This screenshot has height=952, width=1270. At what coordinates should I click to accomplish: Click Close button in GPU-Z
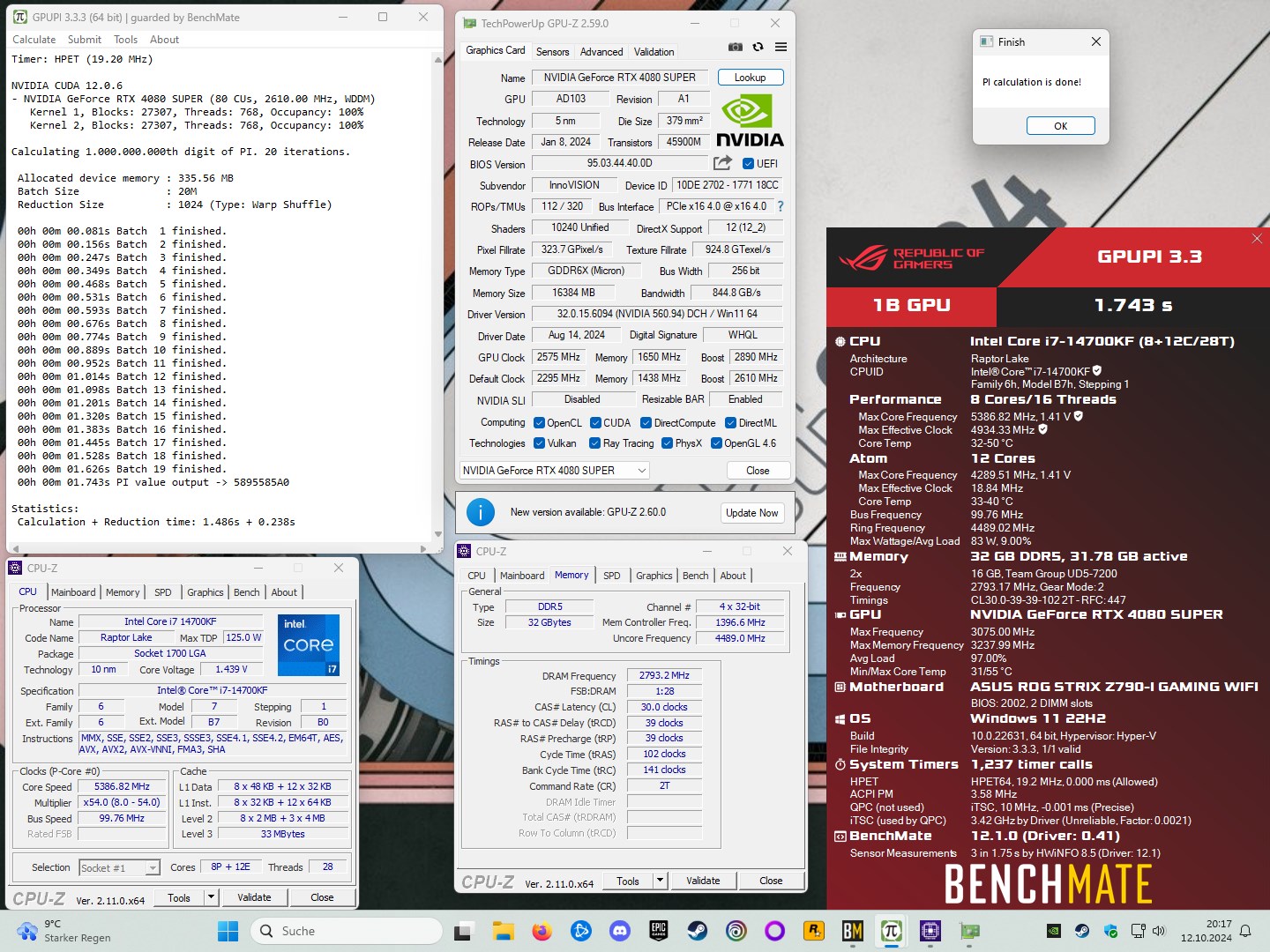tap(758, 471)
